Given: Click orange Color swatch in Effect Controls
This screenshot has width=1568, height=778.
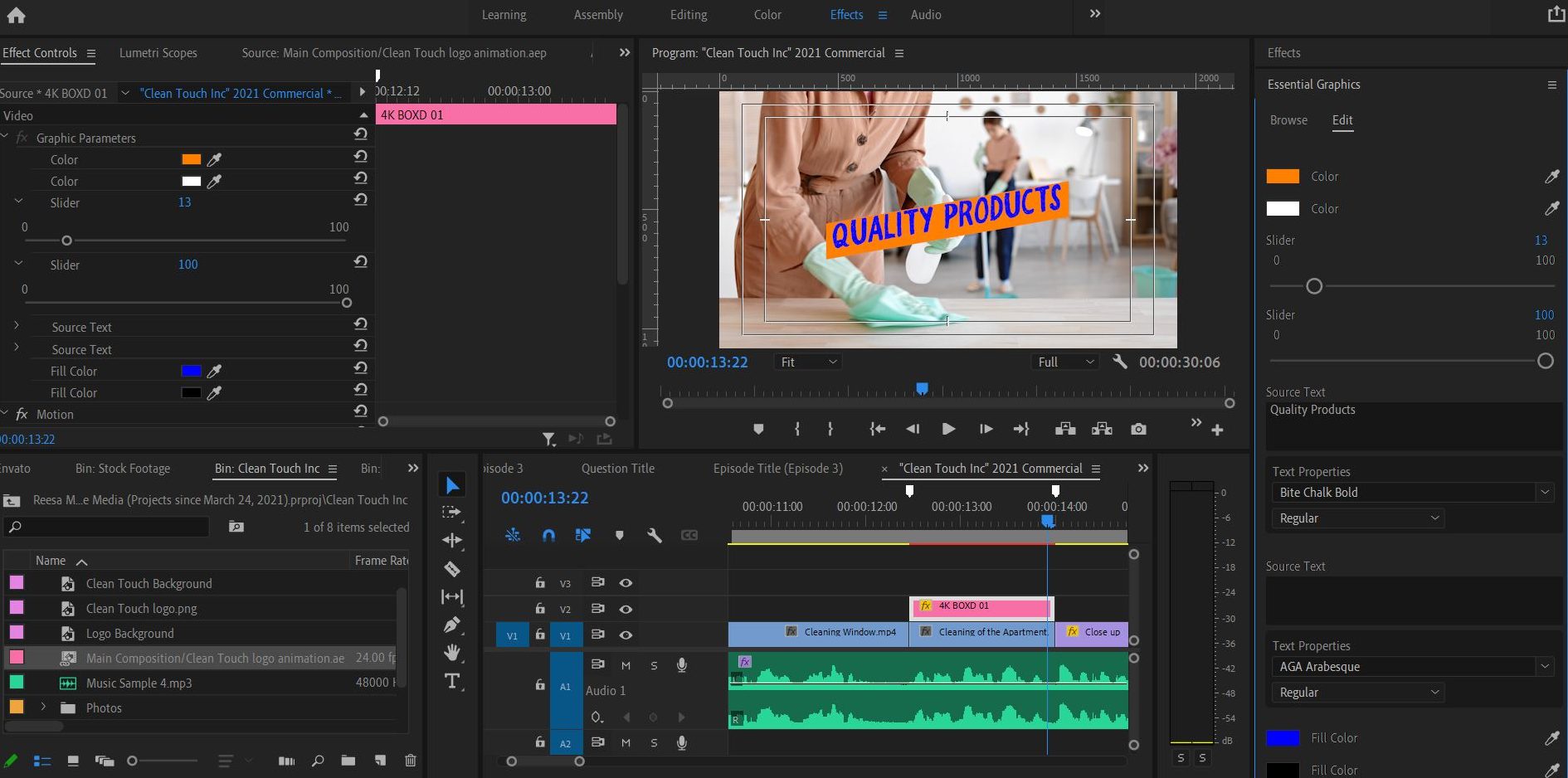Looking at the screenshot, I should tap(192, 159).
